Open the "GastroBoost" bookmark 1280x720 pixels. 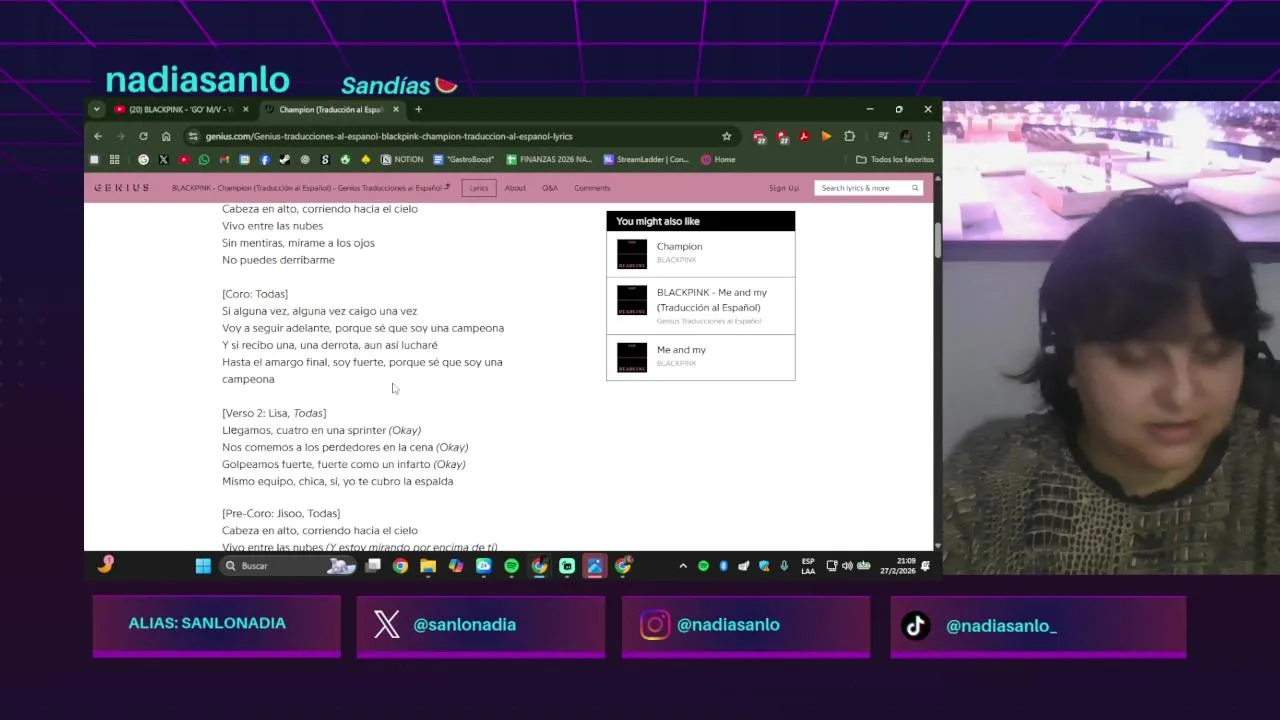463,160
